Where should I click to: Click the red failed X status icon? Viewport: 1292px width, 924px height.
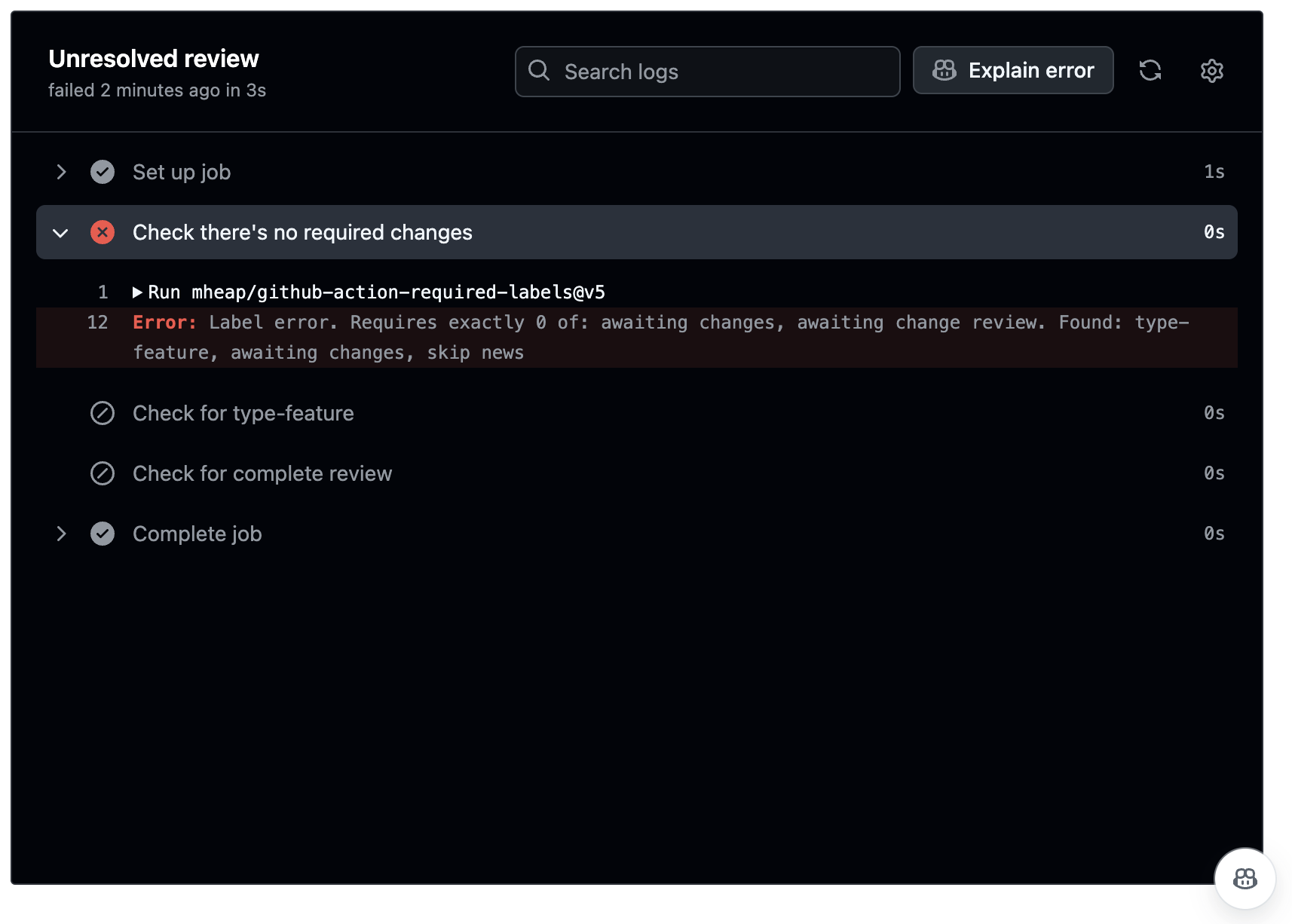(x=103, y=232)
